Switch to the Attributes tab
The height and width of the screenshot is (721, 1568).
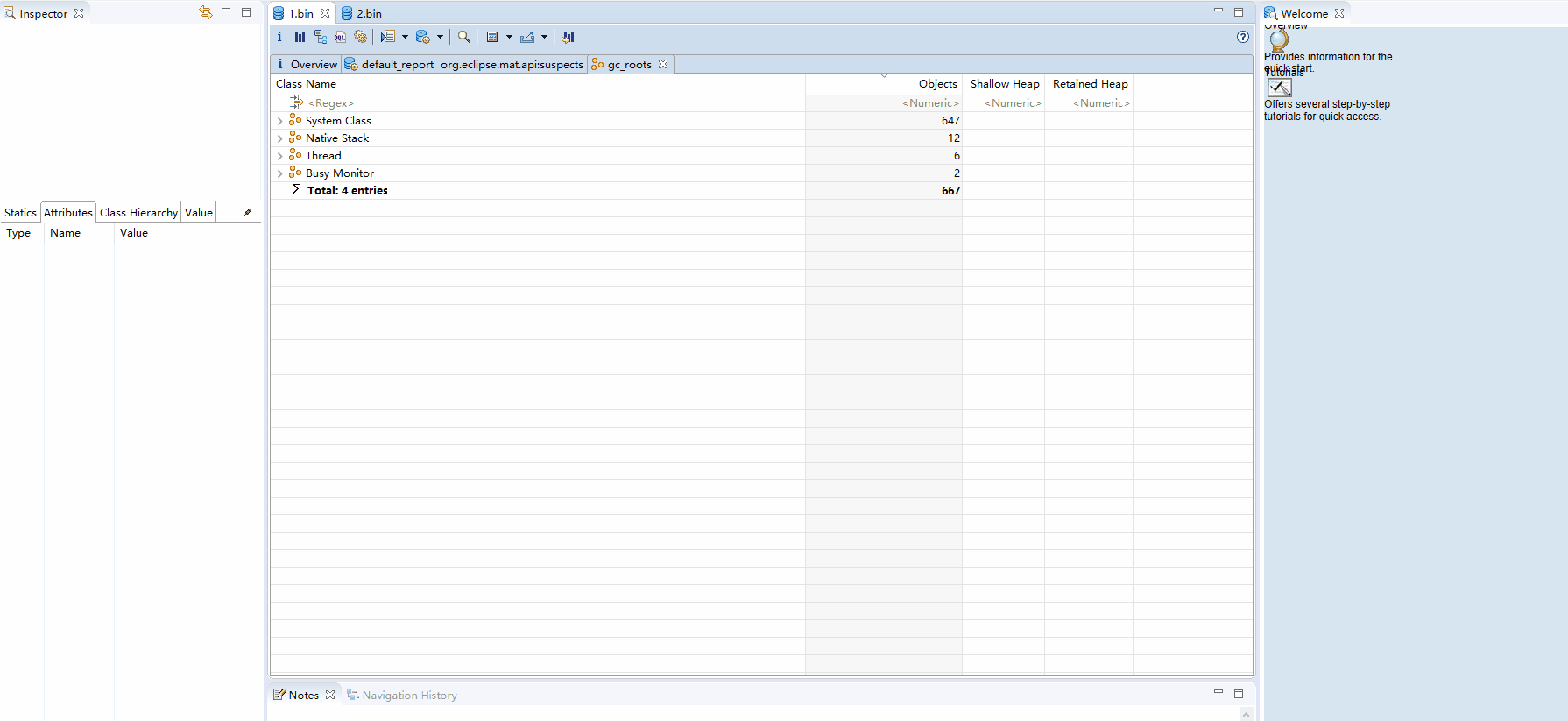click(68, 212)
